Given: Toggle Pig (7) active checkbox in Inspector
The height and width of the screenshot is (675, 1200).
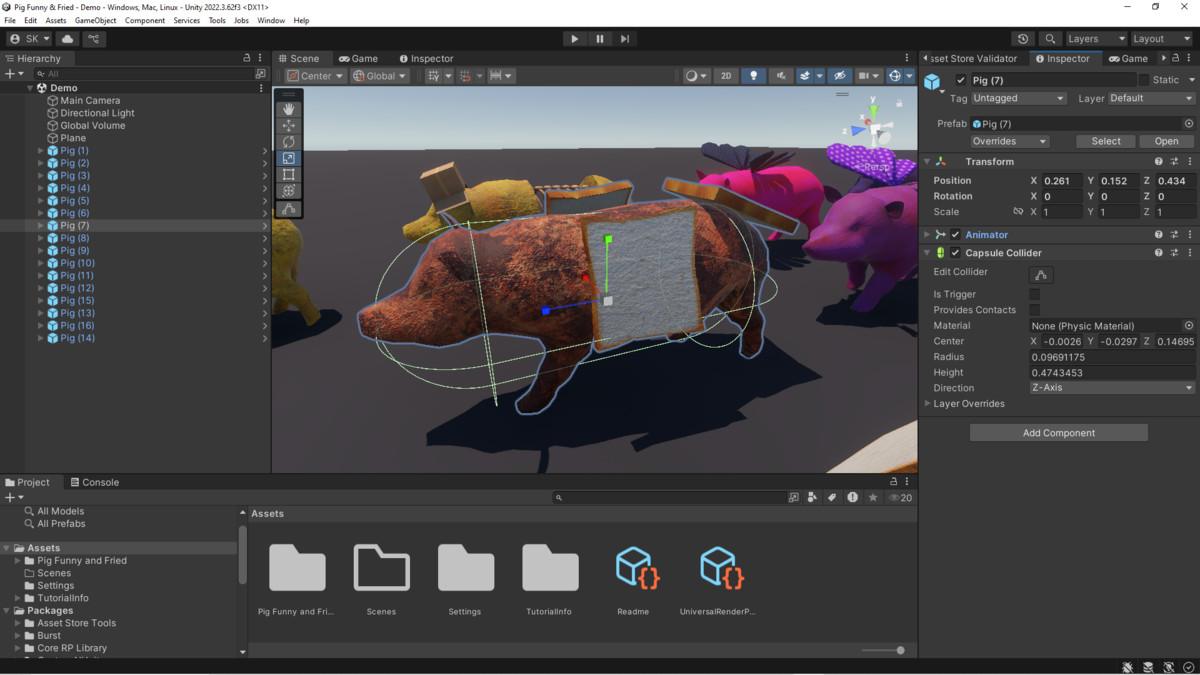Looking at the screenshot, I should 961,80.
